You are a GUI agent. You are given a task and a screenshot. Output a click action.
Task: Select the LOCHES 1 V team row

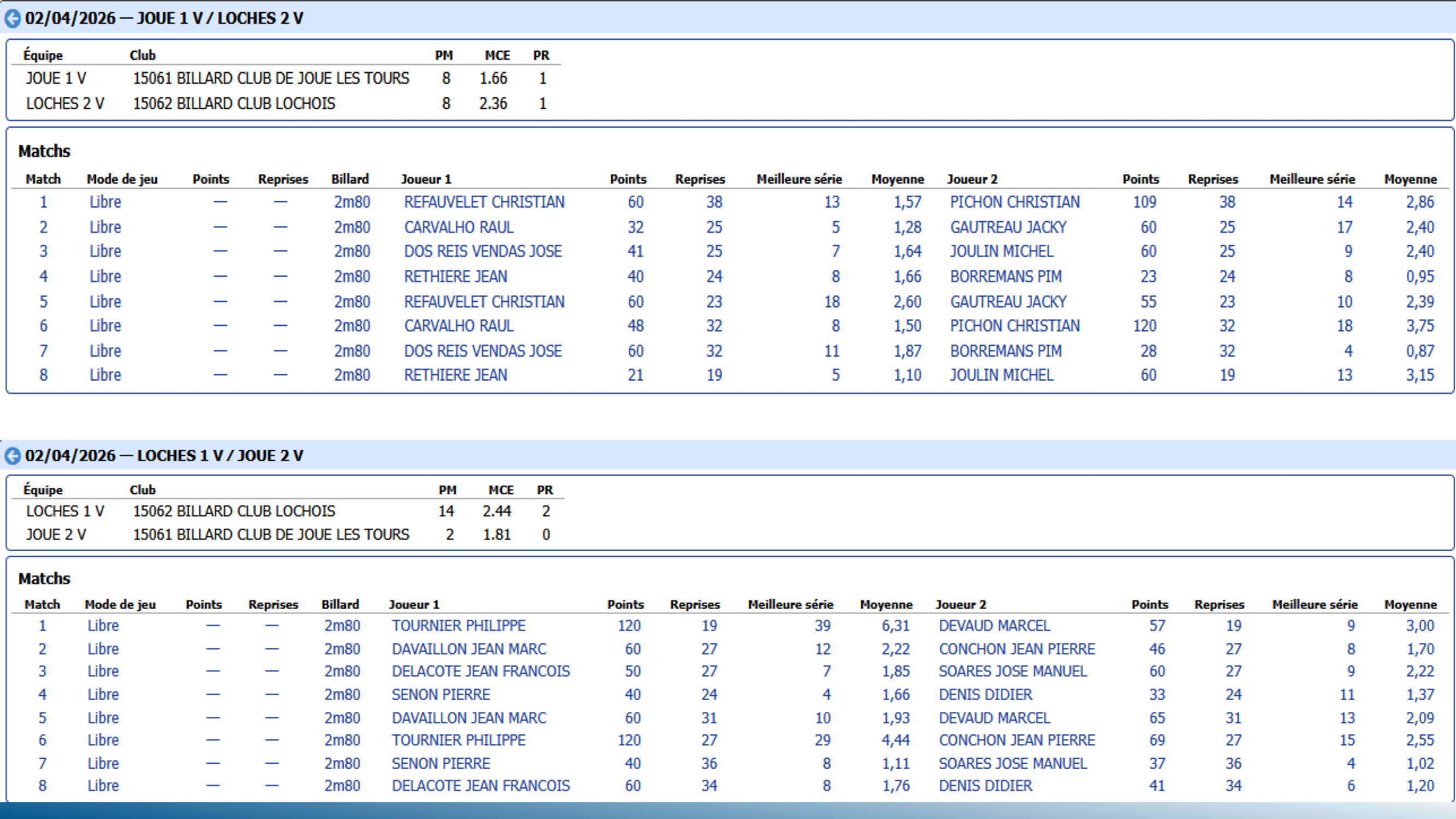65,511
